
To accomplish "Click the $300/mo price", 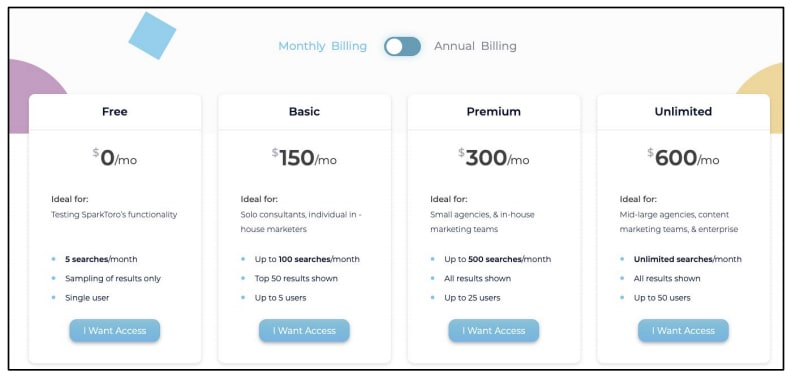I will pyautogui.click(x=494, y=158).
